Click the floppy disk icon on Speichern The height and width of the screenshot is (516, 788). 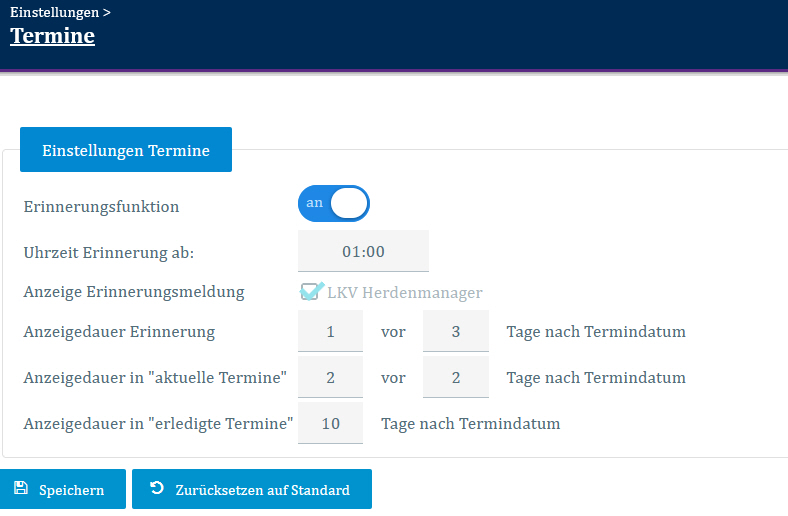(x=21, y=489)
